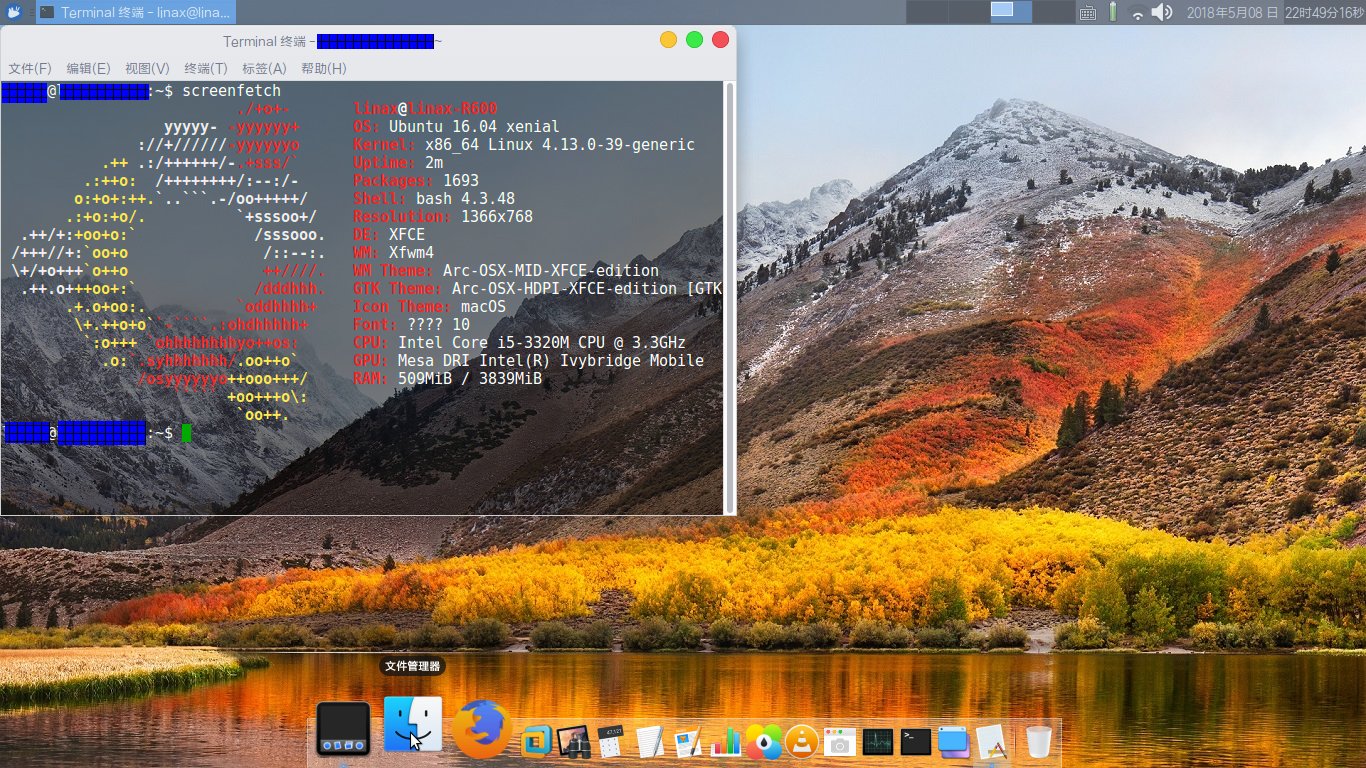Image resolution: width=1366 pixels, height=768 pixels.
Task: Click the Terminal window title bar text
Action: pyautogui.click(x=333, y=41)
